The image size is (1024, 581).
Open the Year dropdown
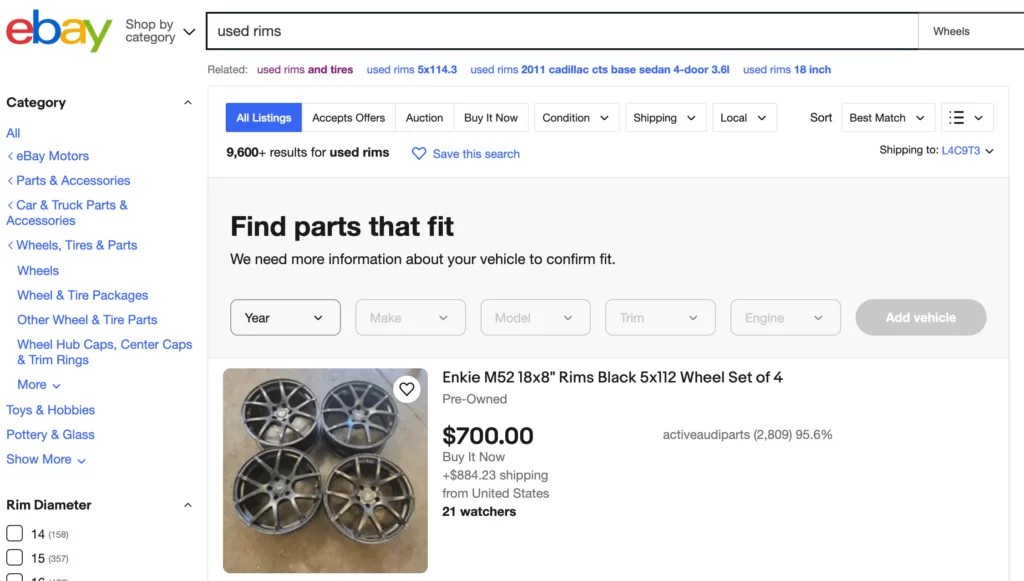285,317
